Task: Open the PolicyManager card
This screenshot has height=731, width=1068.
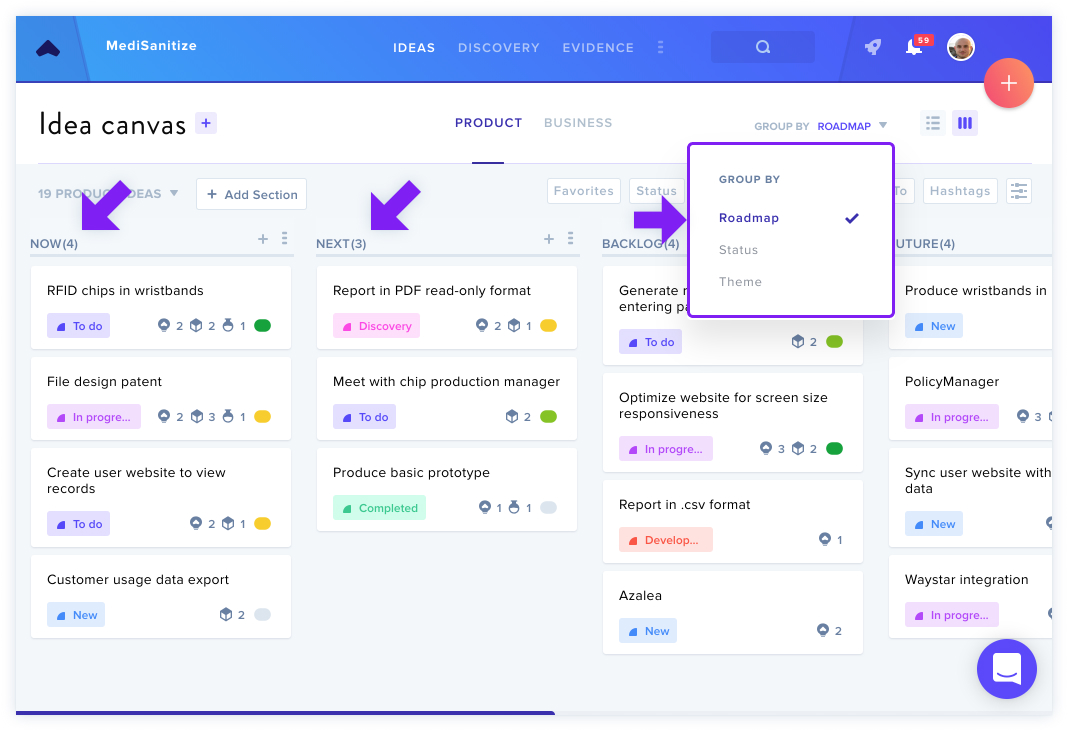Action: click(971, 399)
